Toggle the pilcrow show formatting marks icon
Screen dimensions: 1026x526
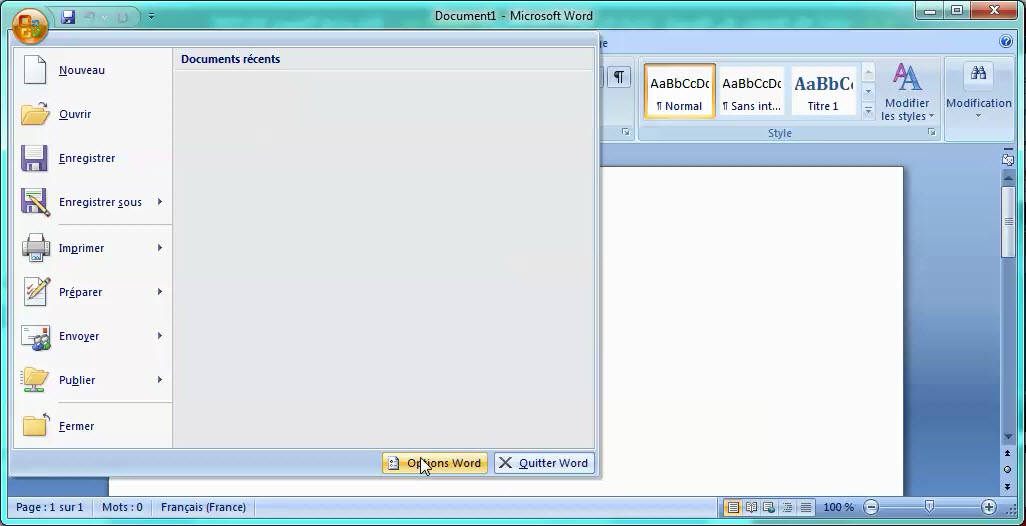(x=618, y=77)
